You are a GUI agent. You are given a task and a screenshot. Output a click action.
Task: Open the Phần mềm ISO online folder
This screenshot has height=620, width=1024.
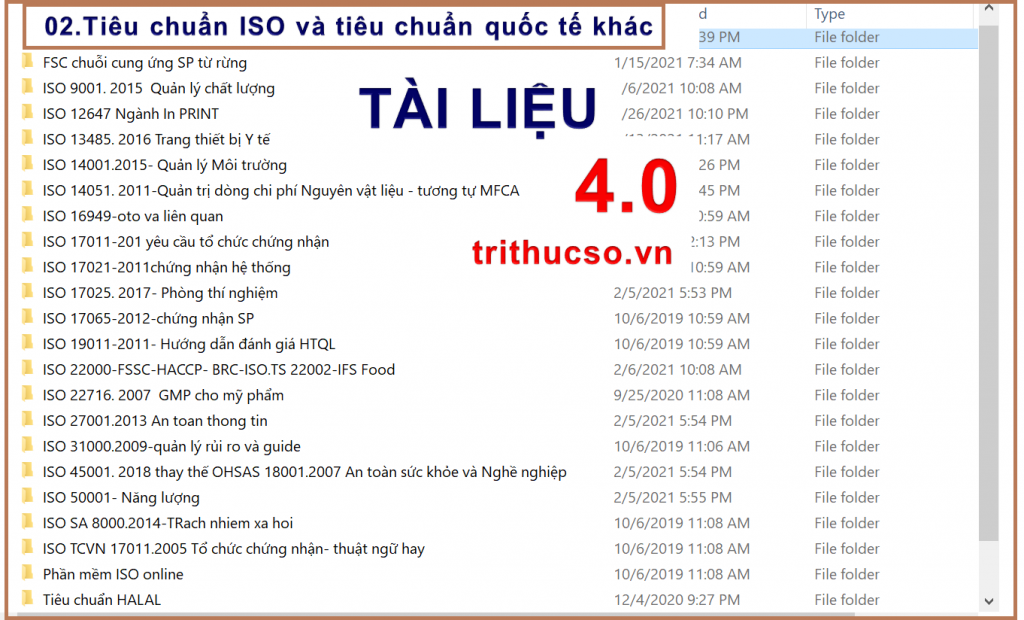click(x=113, y=574)
